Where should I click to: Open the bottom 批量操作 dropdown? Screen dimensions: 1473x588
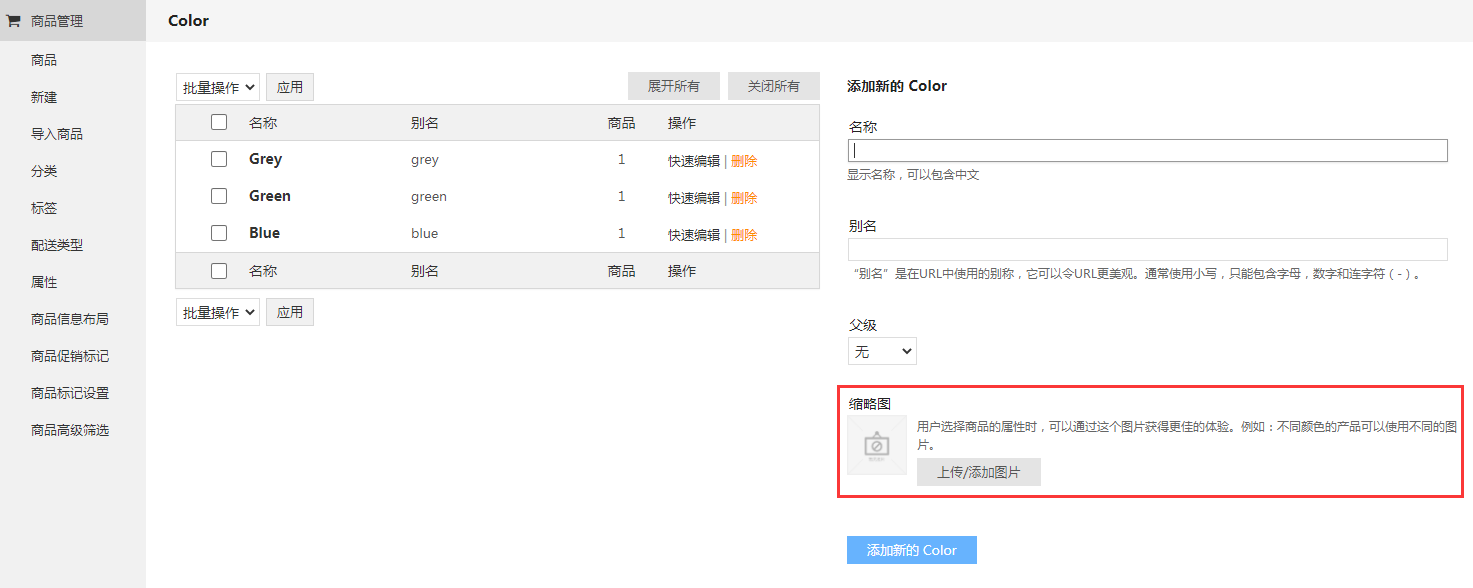(x=218, y=312)
